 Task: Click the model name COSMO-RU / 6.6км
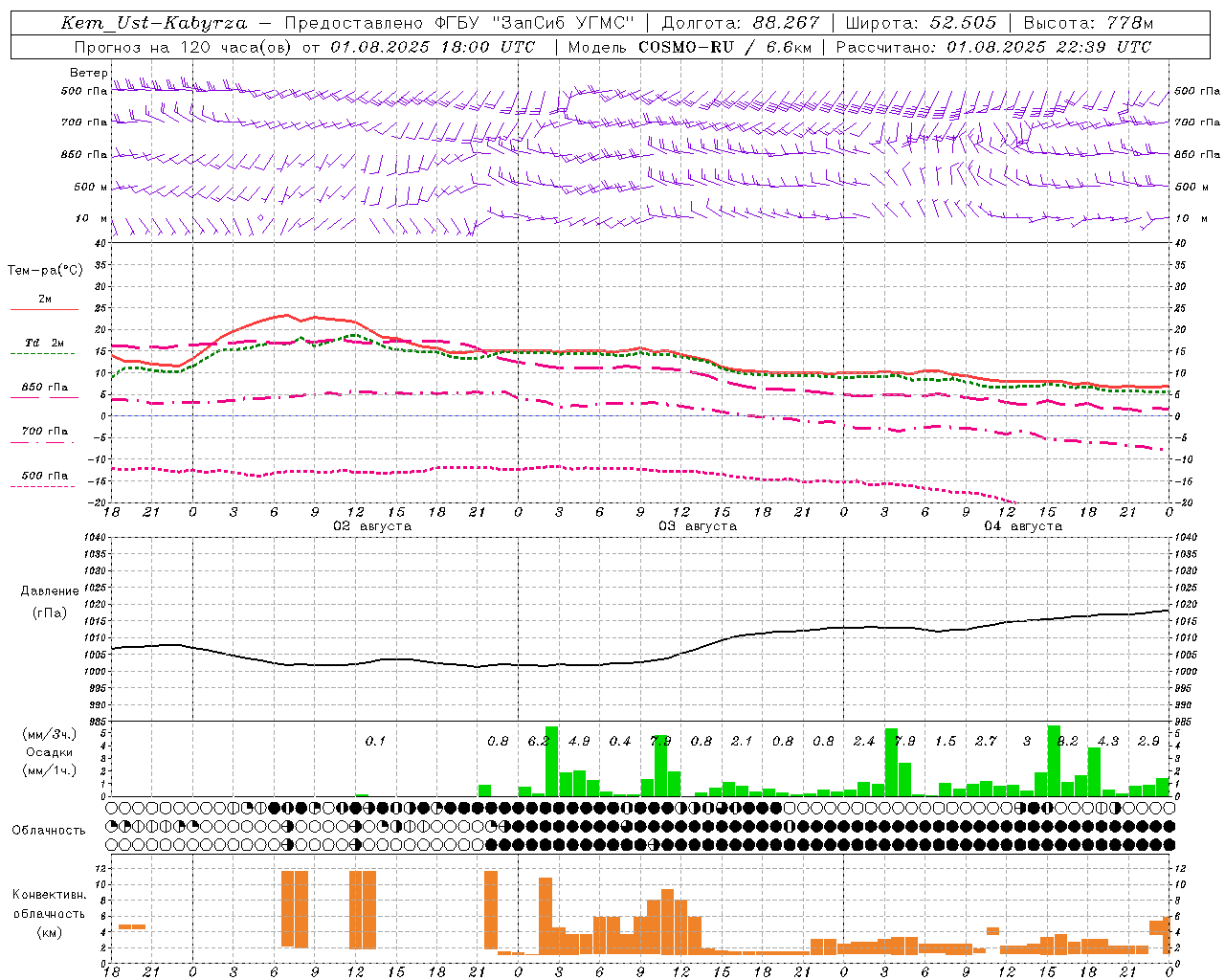point(724,47)
